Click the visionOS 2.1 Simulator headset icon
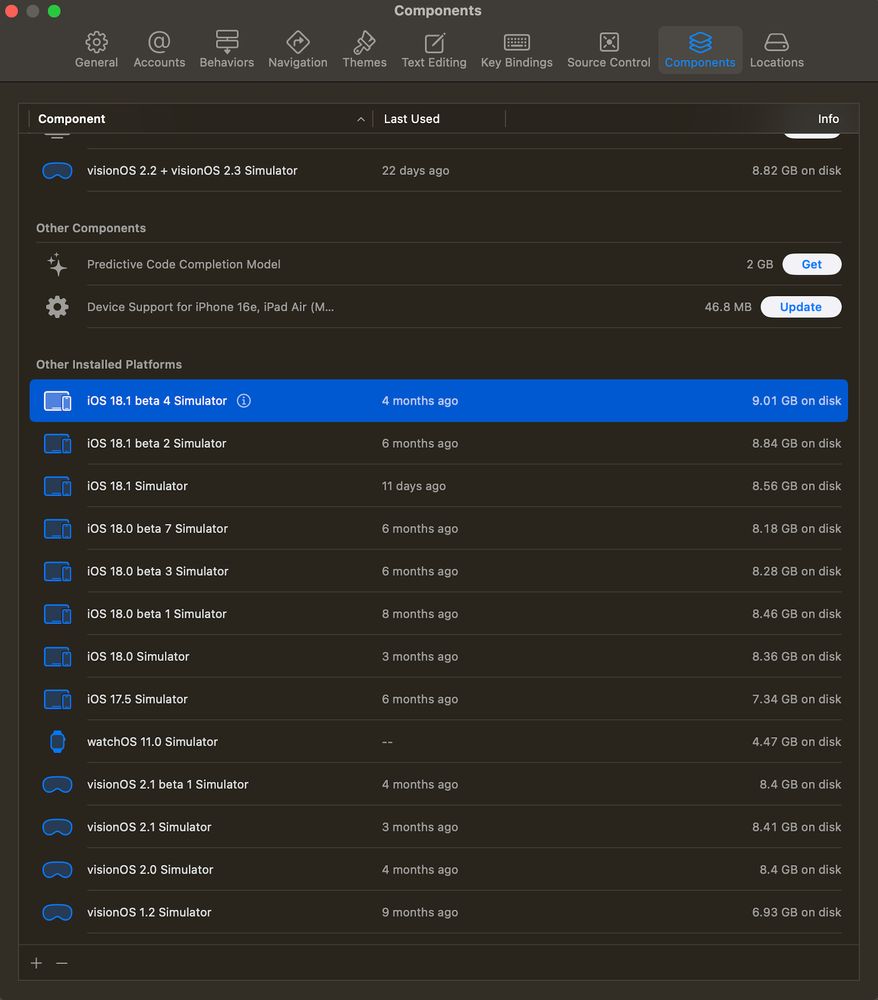Viewport: 878px width, 1000px height. pyautogui.click(x=57, y=827)
